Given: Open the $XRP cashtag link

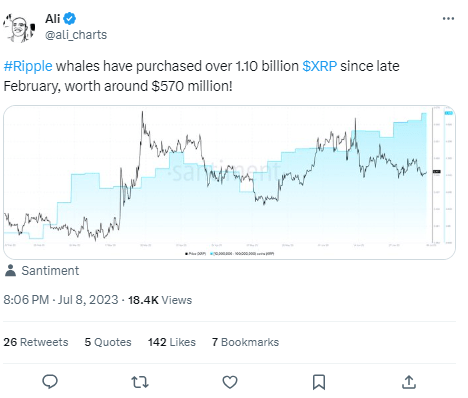Looking at the screenshot, I should (319, 66).
